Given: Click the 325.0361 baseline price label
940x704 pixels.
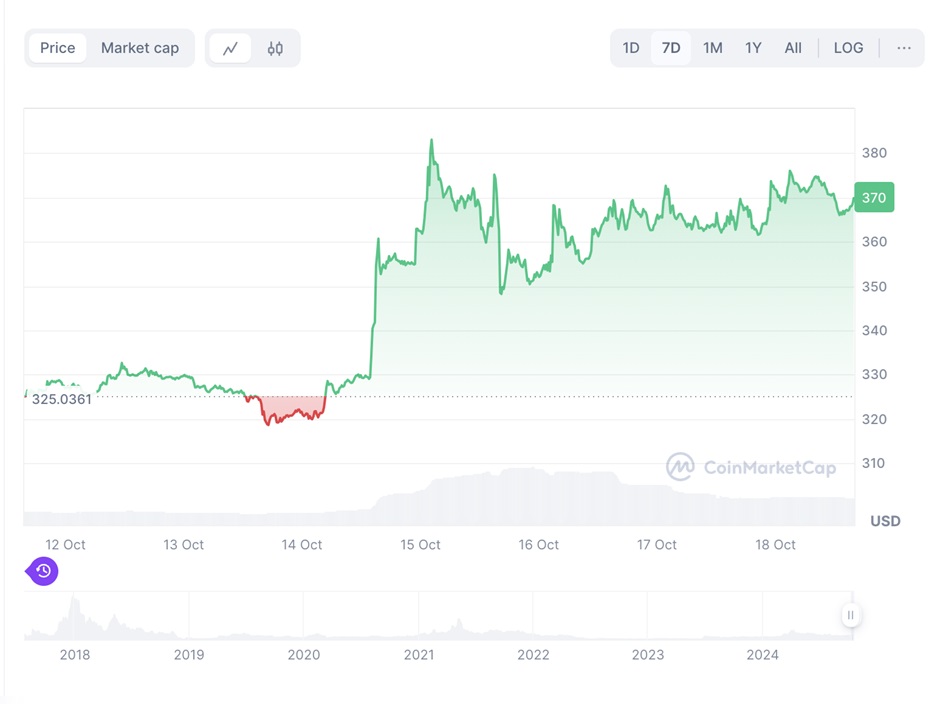Looking at the screenshot, I should 62,399.
